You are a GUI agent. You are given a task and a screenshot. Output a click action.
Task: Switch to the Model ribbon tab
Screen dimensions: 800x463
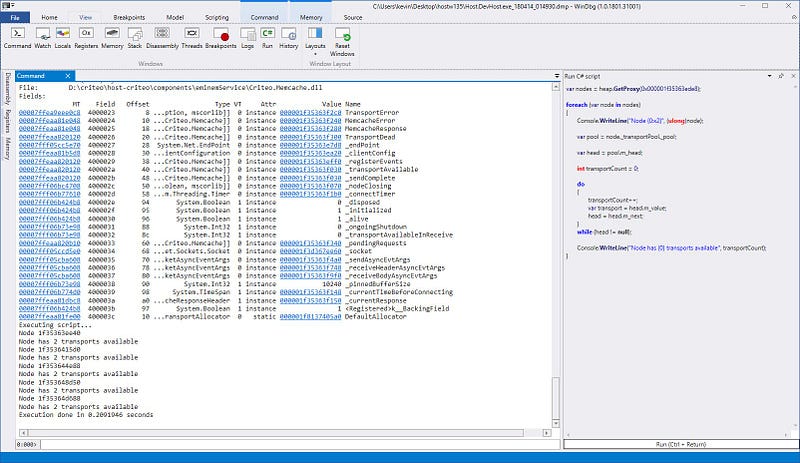click(x=175, y=17)
